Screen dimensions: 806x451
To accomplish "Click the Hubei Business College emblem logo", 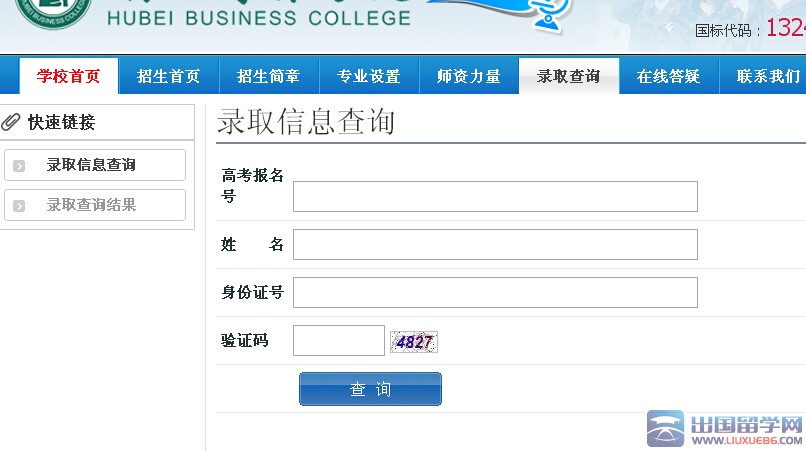I will point(53,10).
